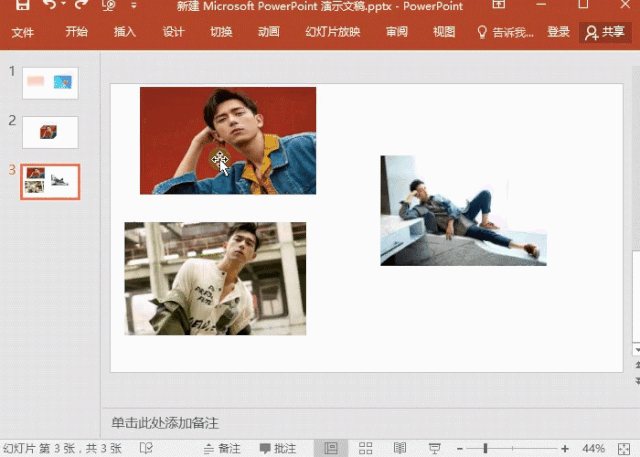Open the 视图 tab
Viewport: 640px width, 457px height.
tap(444, 31)
